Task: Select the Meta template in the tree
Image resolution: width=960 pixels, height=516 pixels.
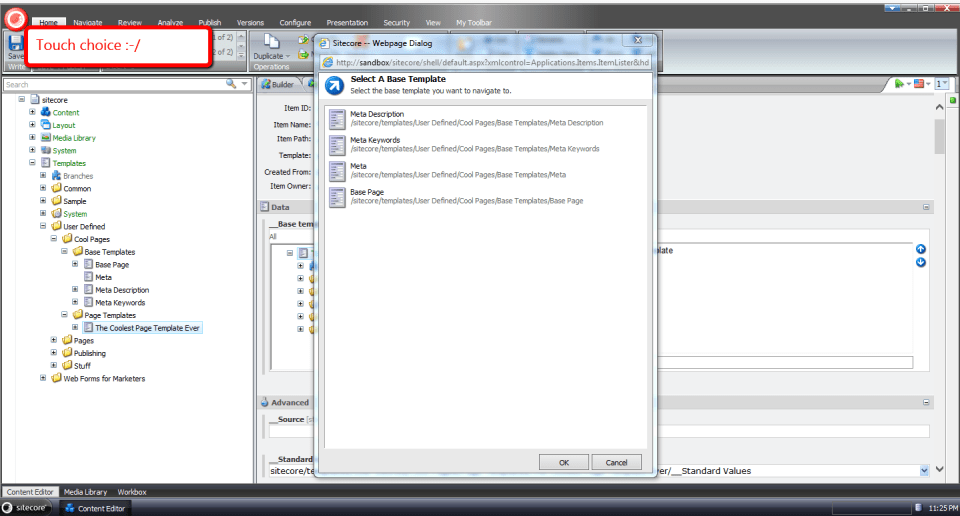Action: [103, 277]
